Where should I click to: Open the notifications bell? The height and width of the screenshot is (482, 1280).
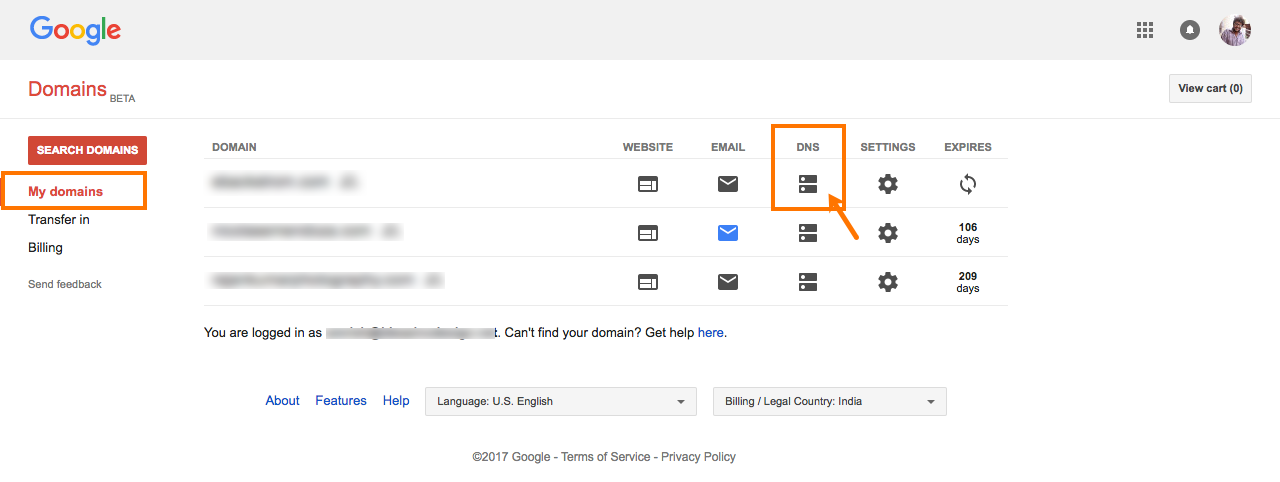(1190, 30)
